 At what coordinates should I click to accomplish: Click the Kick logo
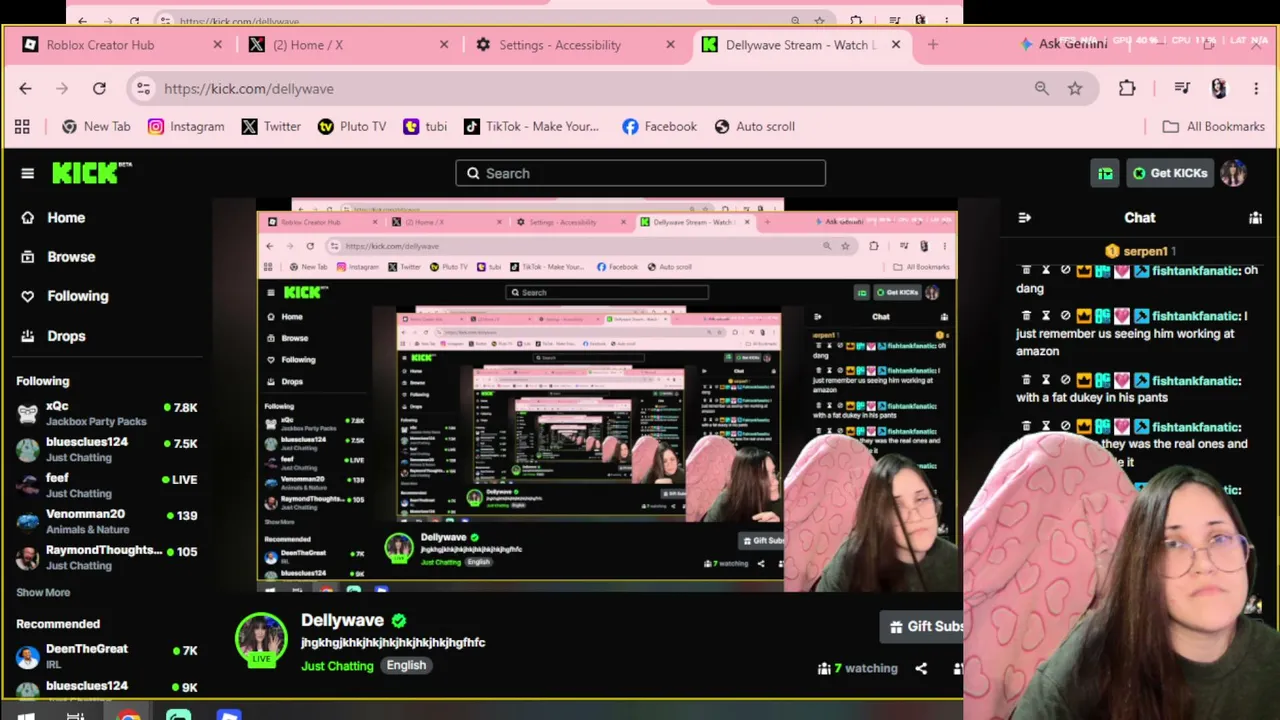point(91,173)
